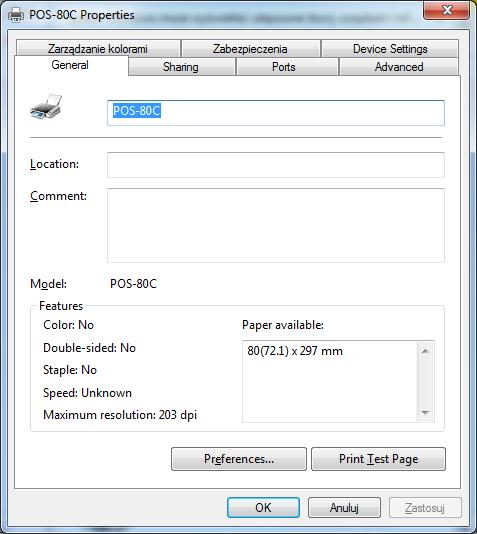Screen dimensions: 477x534
Task: Click the Color: No feature text
Action: (68, 325)
